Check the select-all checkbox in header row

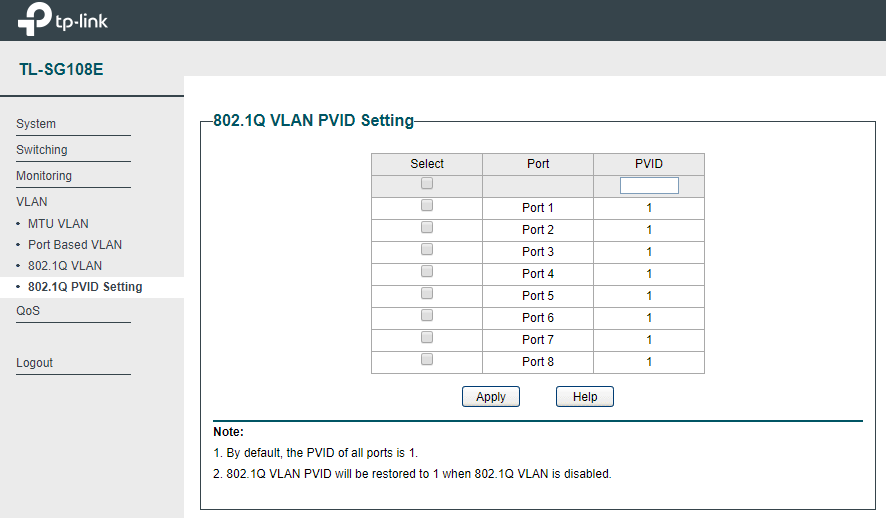coord(427,183)
